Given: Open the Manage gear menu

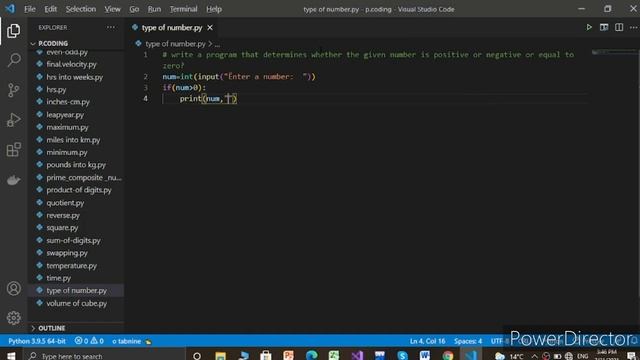Looking at the screenshot, I should [x=13, y=318].
